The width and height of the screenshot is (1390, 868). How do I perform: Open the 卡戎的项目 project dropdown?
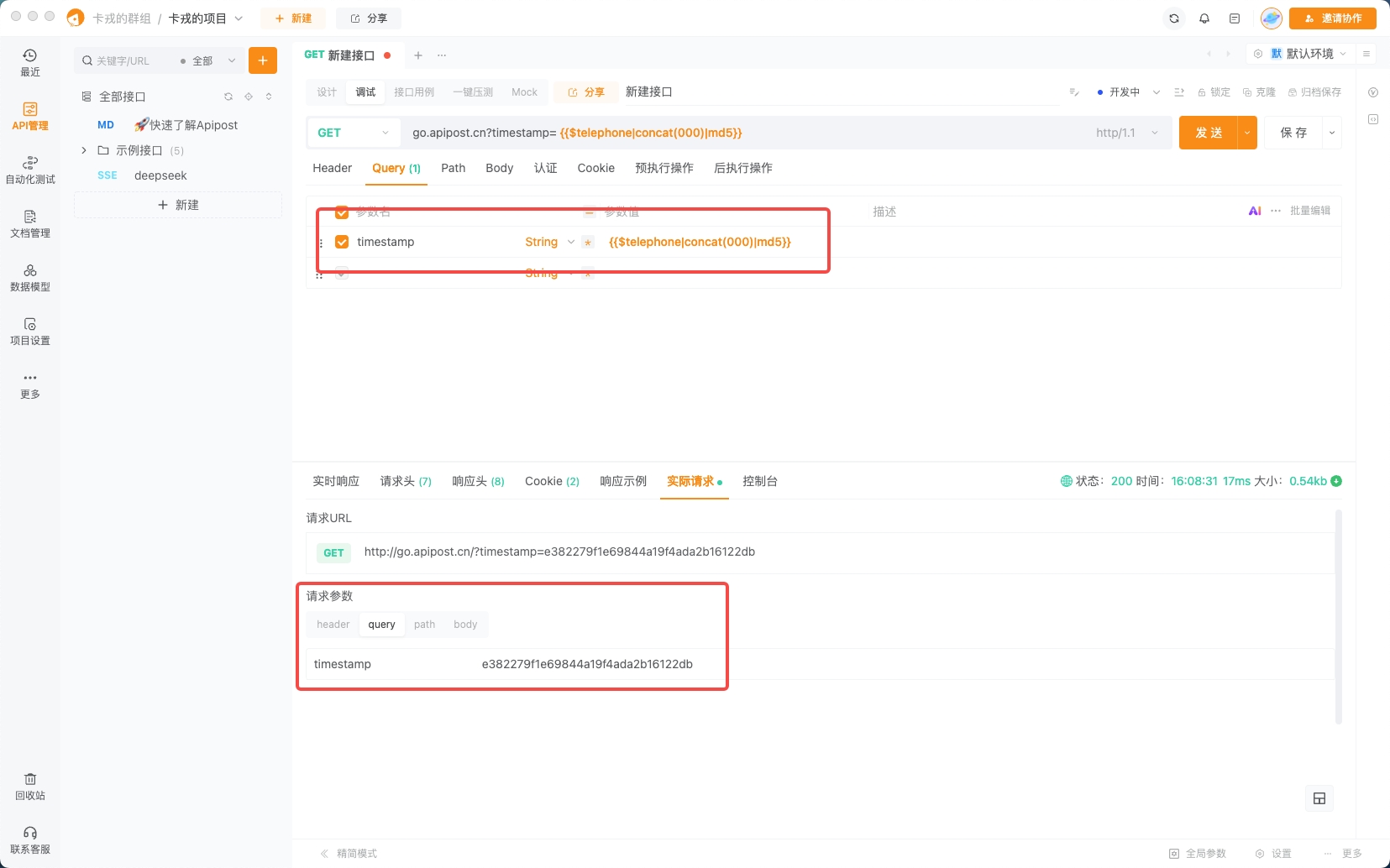coord(206,18)
